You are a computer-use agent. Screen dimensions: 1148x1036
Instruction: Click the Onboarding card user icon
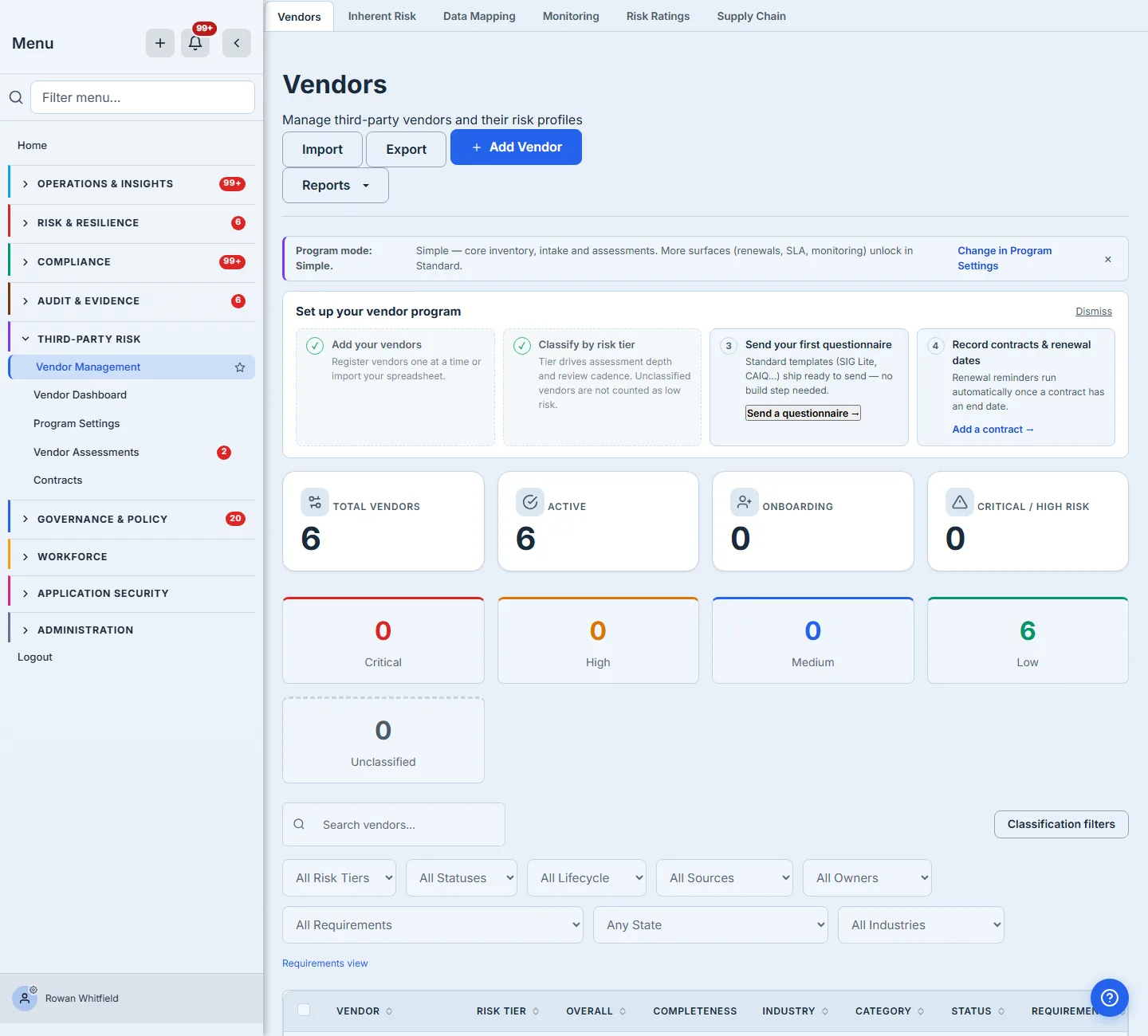pyautogui.click(x=745, y=503)
